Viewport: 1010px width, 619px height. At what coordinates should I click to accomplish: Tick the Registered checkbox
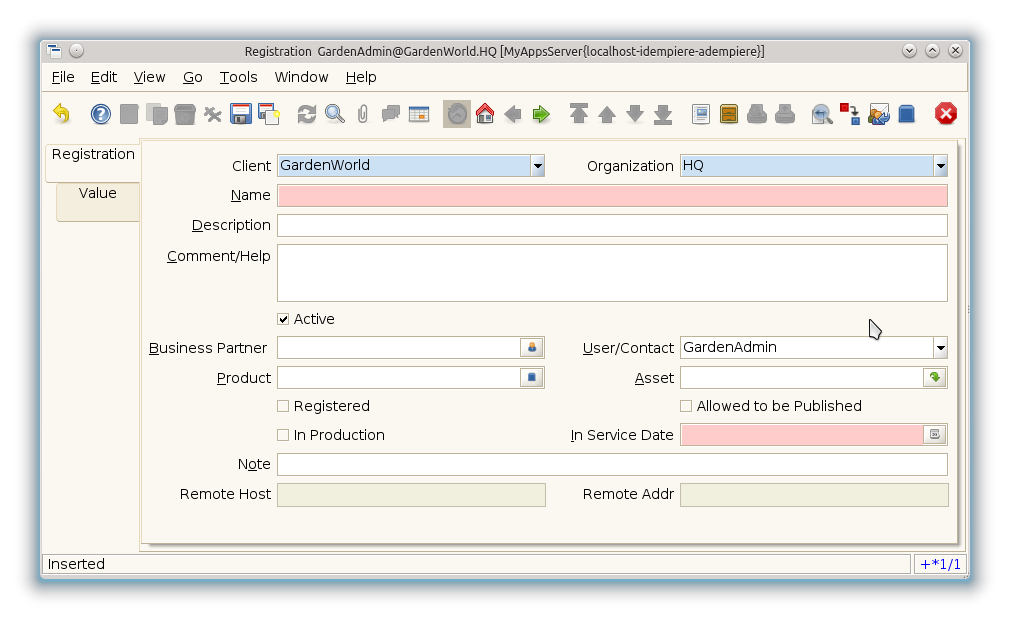click(x=284, y=406)
